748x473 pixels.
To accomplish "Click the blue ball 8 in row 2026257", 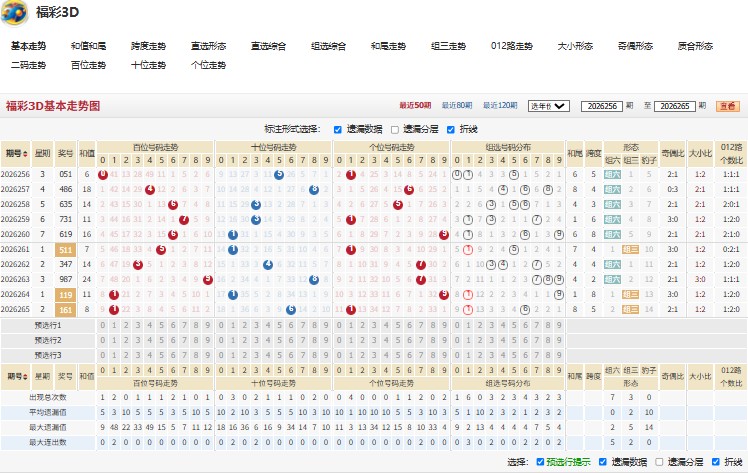I will (x=314, y=190).
